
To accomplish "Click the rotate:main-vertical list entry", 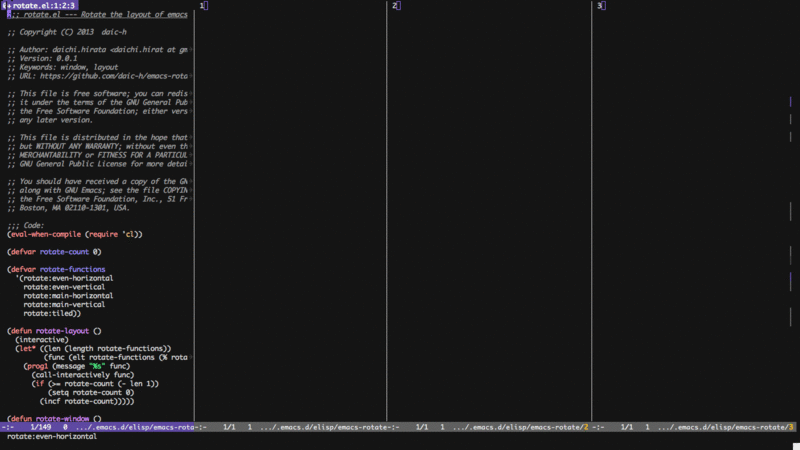I will pyautogui.click(x=64, y=305).
